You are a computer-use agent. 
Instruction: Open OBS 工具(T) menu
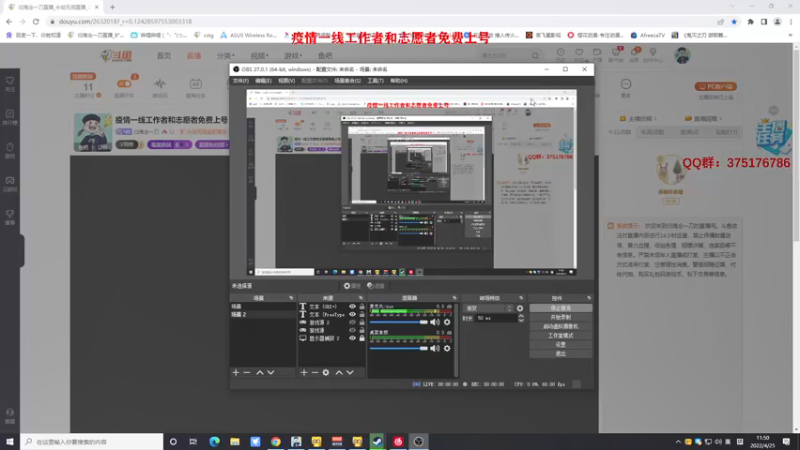[x=376, y=81]
